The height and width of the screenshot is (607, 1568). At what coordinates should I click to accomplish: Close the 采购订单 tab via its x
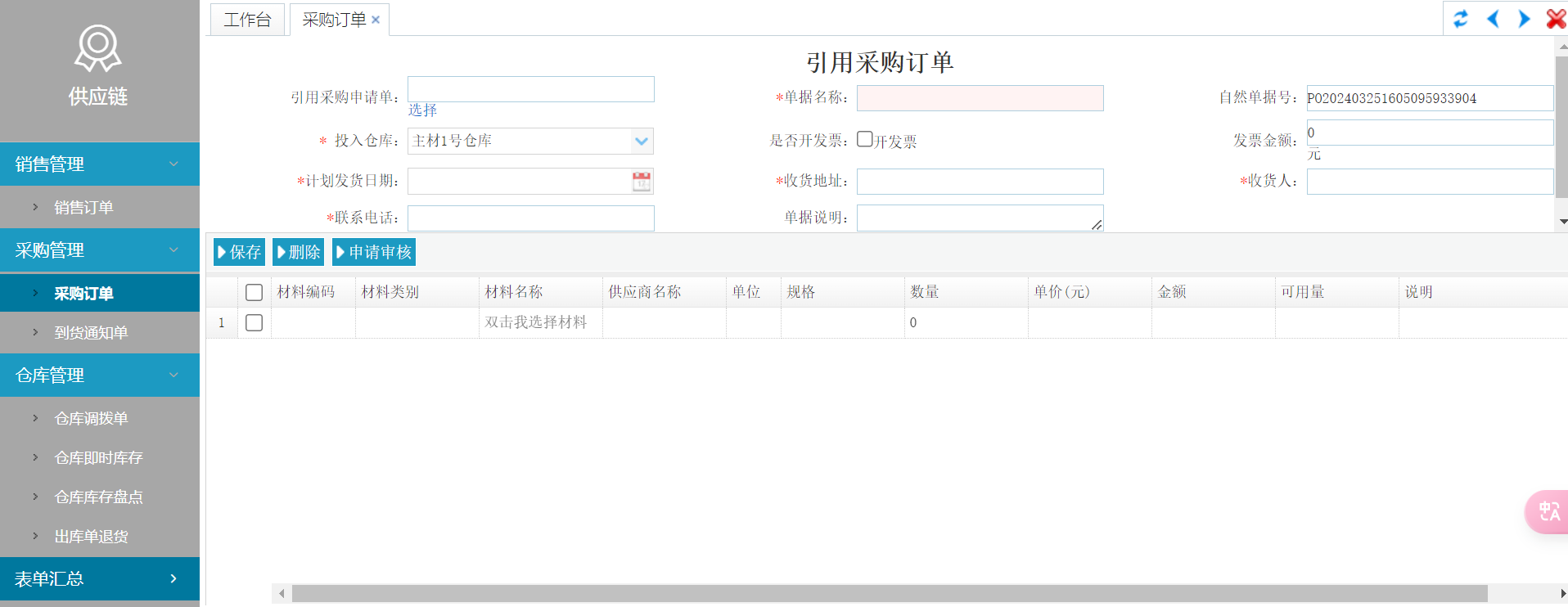[x=376, y=20]
